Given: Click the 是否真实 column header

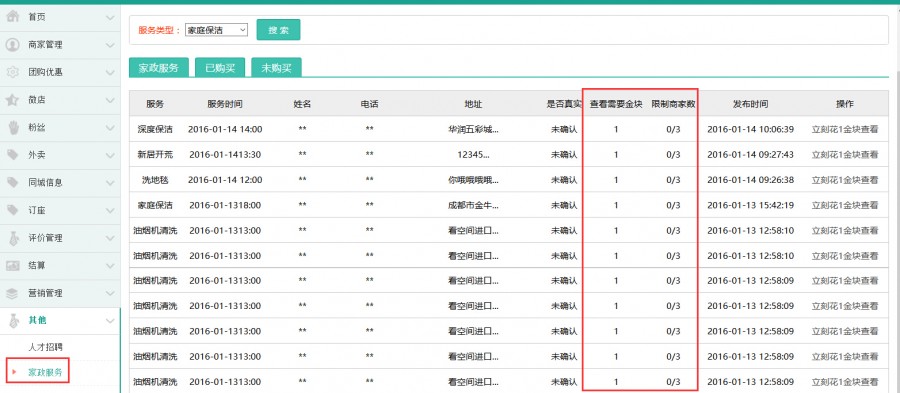Looking at the screenshot, I should tap(564, 104).
